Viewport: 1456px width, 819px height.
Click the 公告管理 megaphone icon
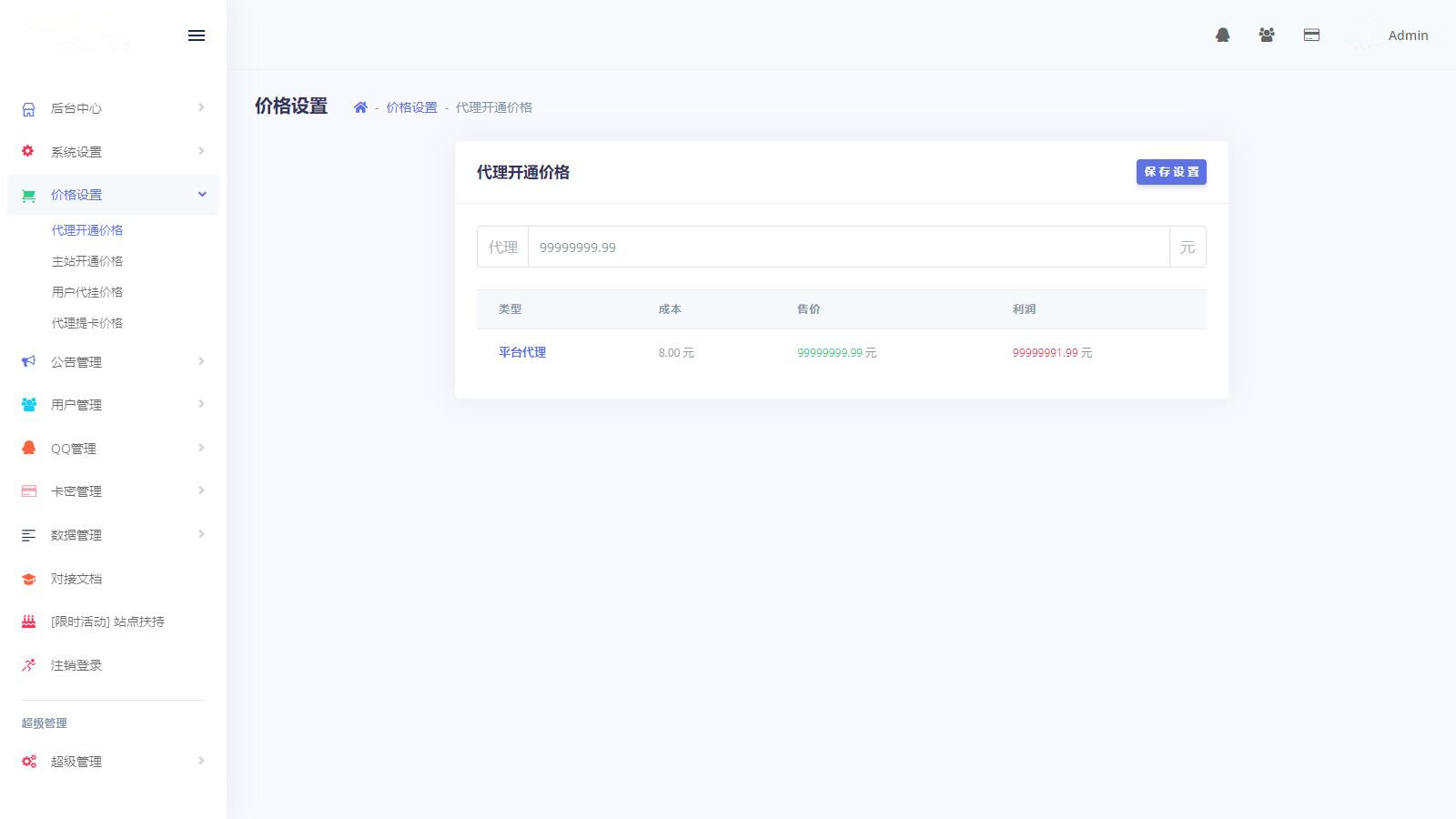point(28,361)
